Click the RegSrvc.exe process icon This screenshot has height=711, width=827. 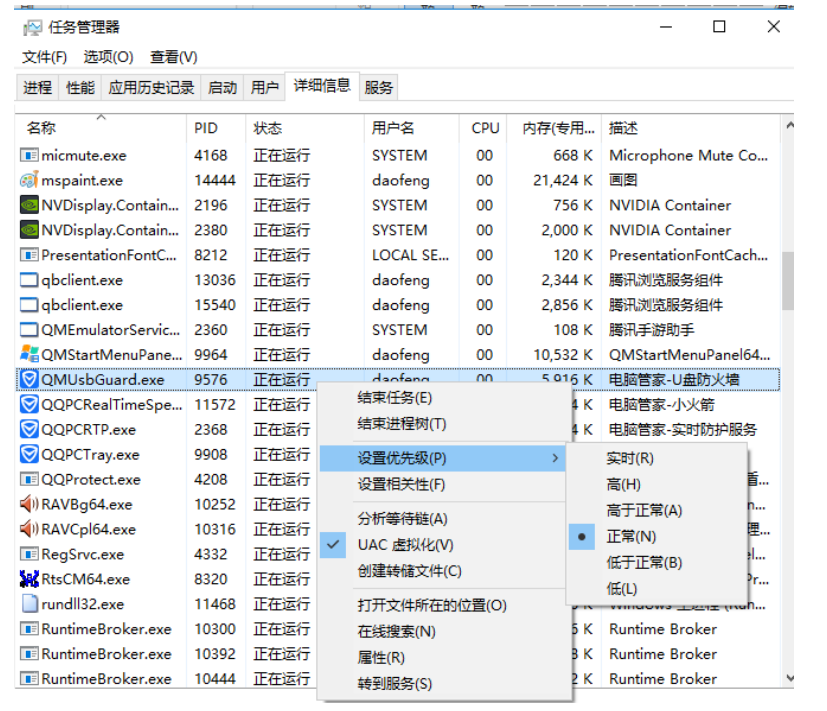(29, 554)
